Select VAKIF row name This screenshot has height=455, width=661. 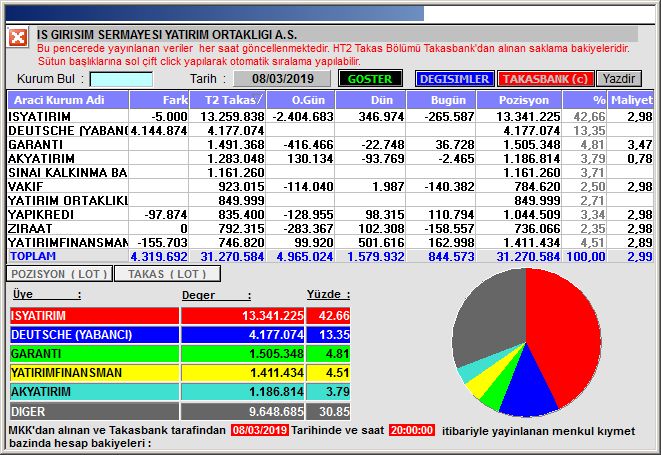(26, 186)
